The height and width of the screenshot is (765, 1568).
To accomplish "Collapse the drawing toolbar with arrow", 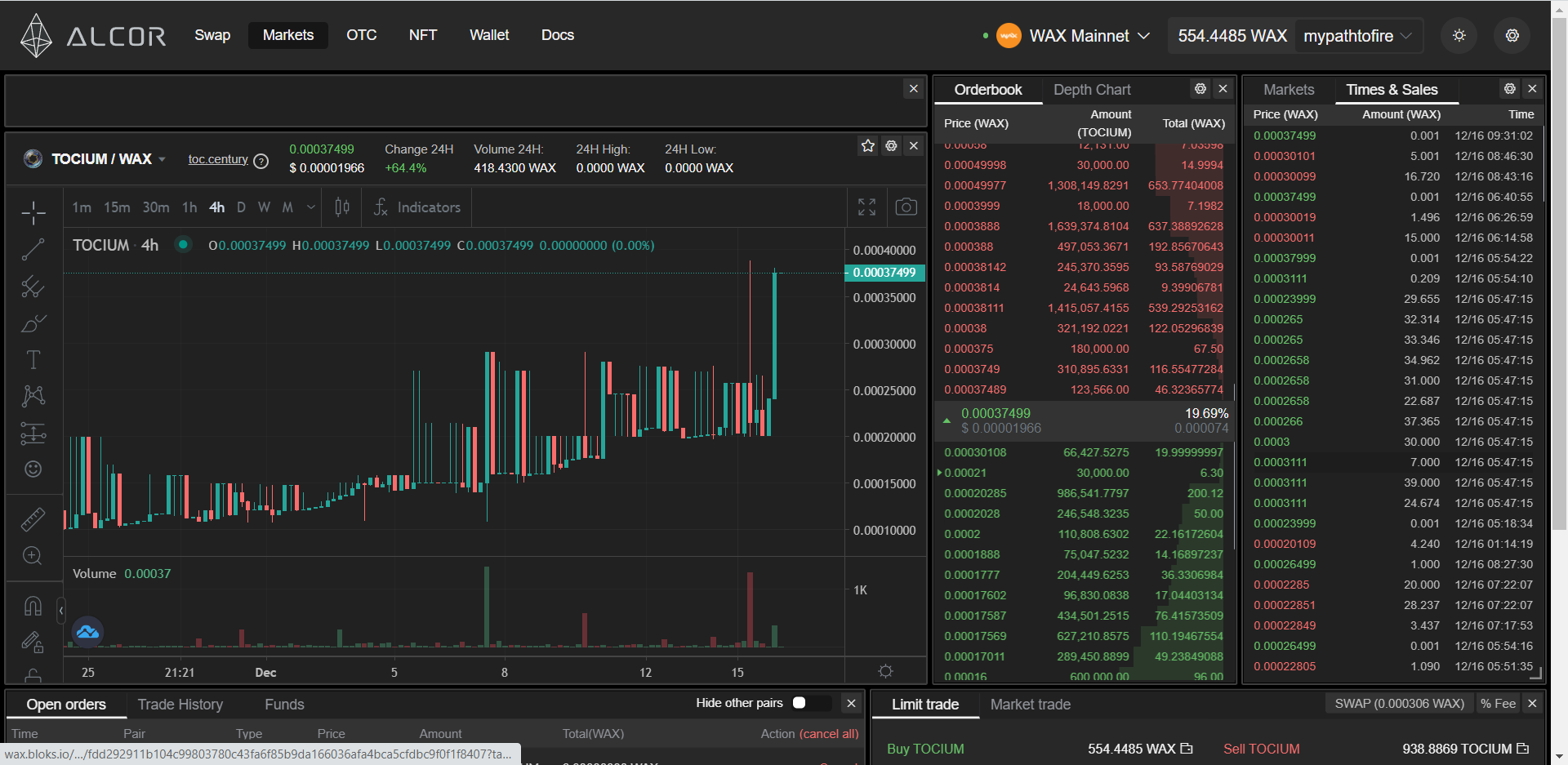I will pyautogui.click(x=61, y=610).
